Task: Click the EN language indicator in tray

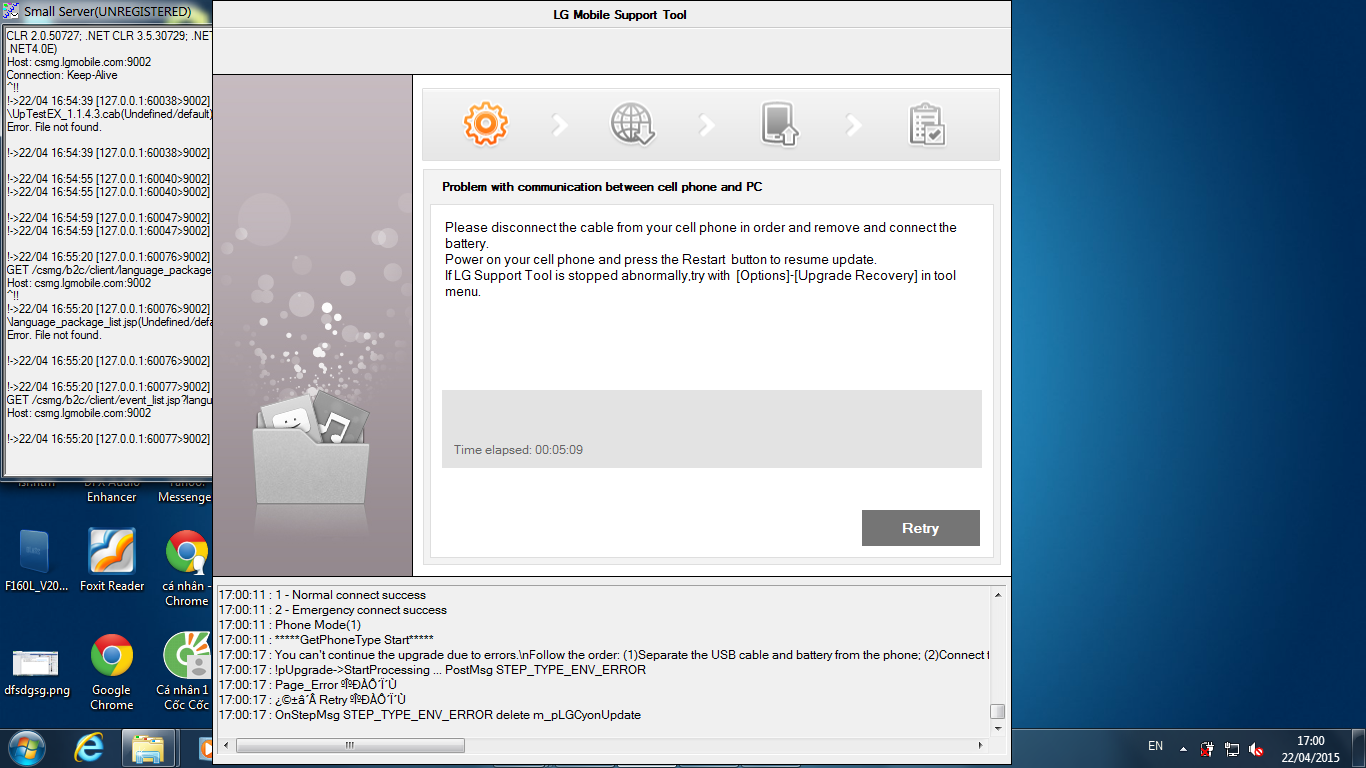Action: click(x=1155, y=746)
